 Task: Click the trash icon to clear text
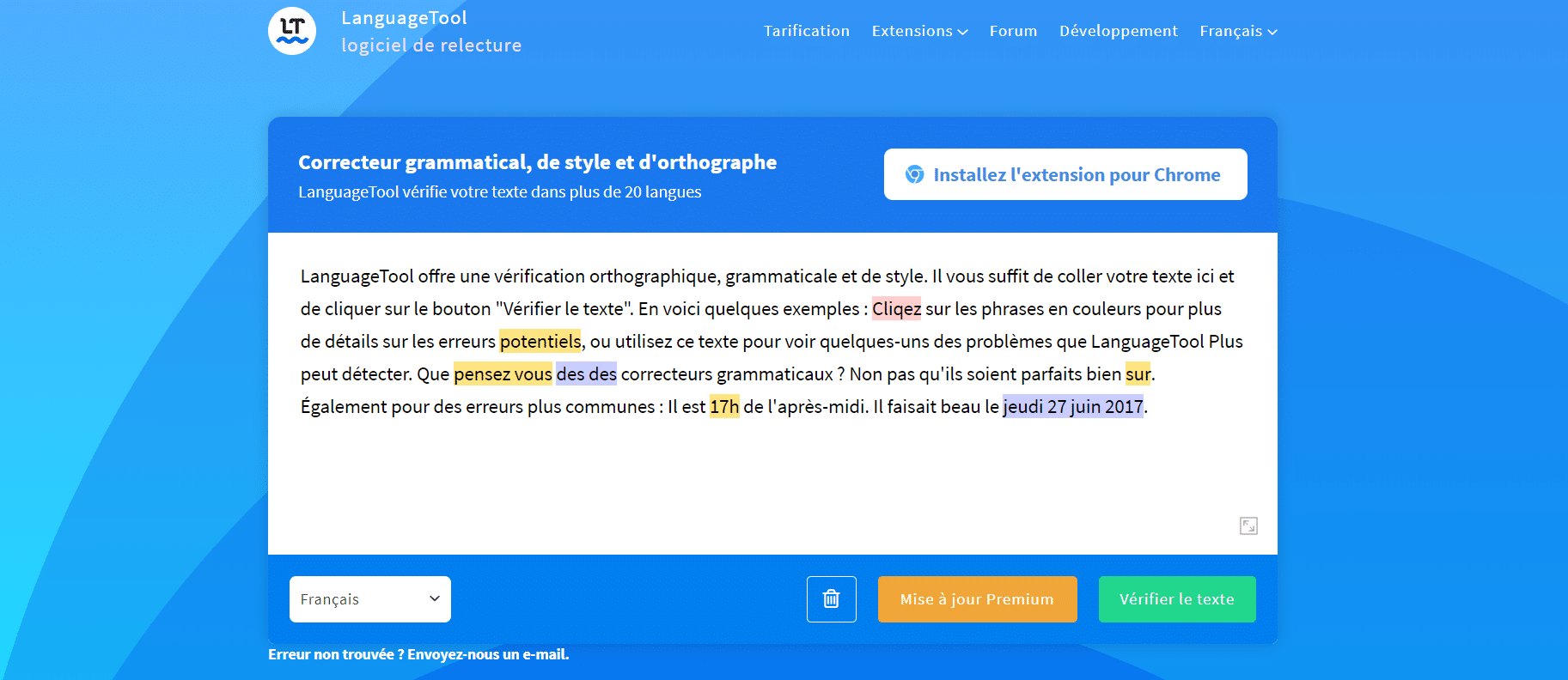pos(832,599)
